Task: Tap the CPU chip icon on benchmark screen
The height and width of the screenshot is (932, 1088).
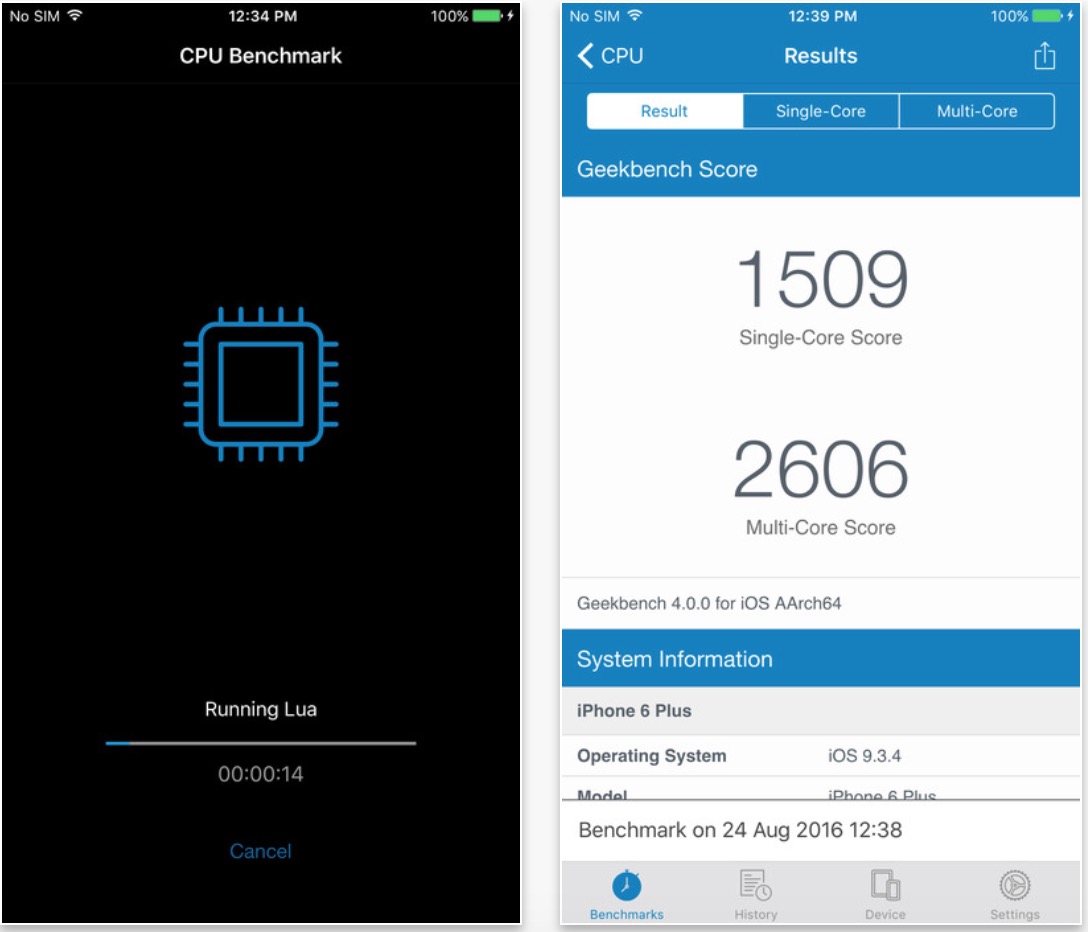Action: [261, 384]
